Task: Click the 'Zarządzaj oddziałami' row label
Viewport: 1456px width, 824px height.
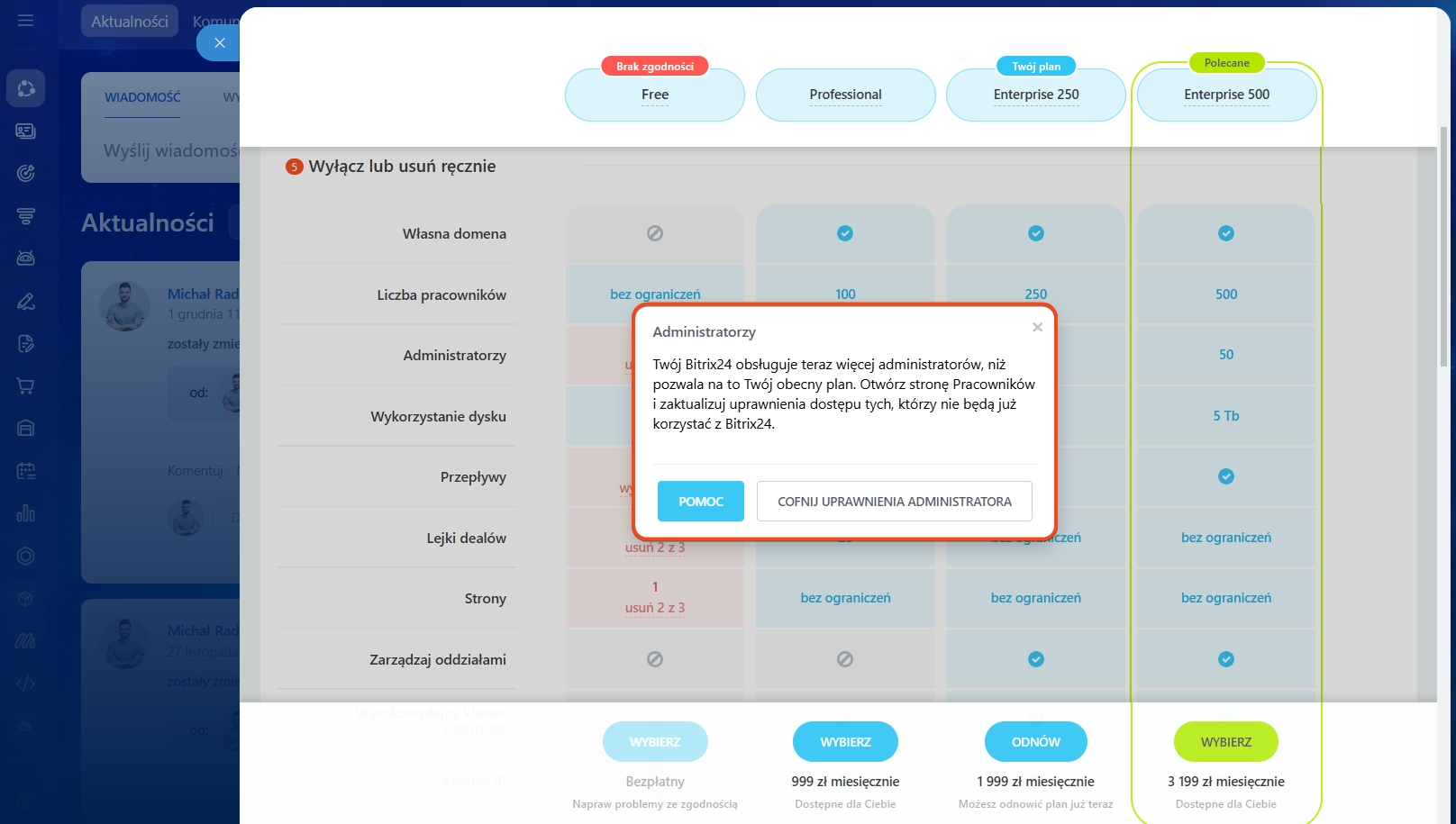Action: pos(438,659)
